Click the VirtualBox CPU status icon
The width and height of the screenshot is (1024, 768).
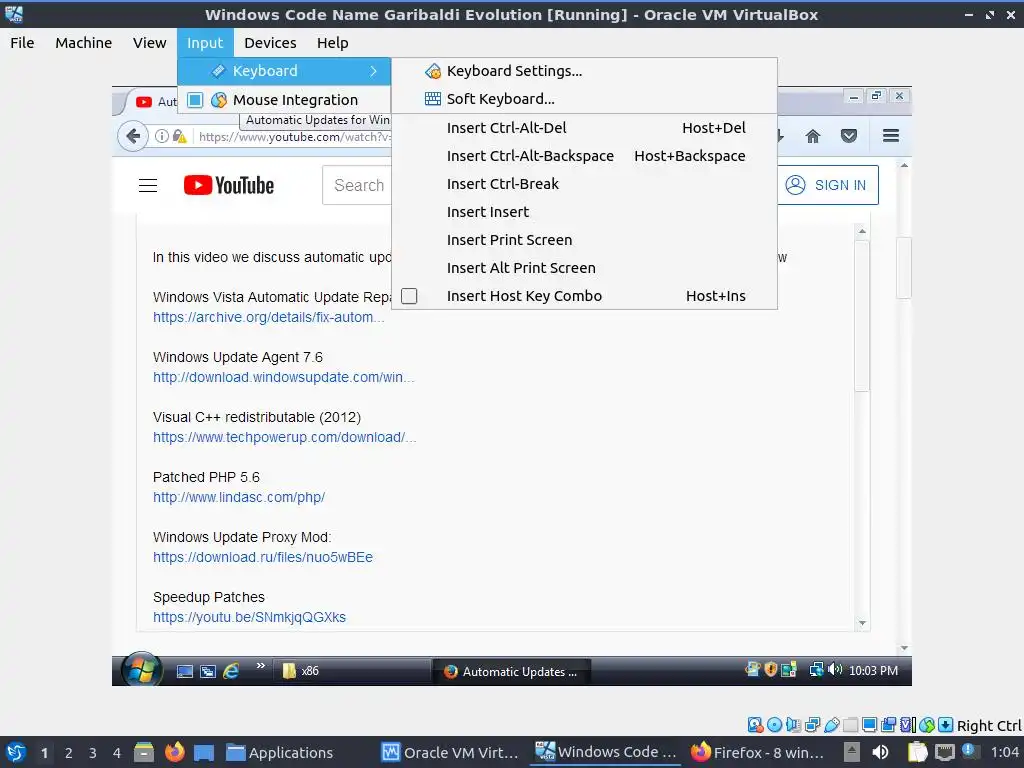coord(908,725)
